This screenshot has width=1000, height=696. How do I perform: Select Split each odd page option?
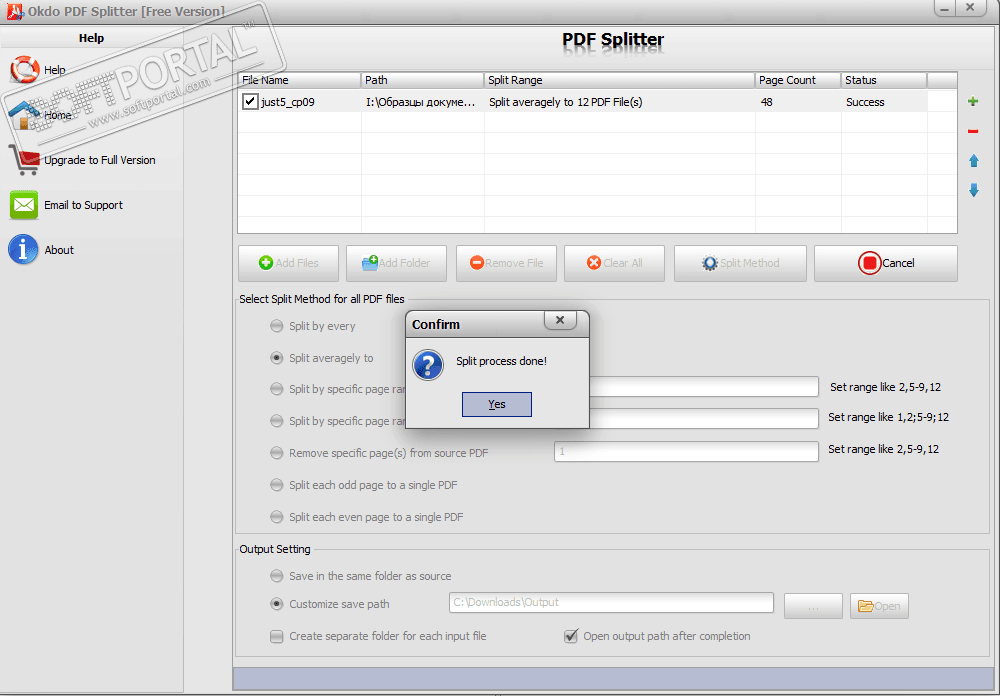[x=276, y=485]
